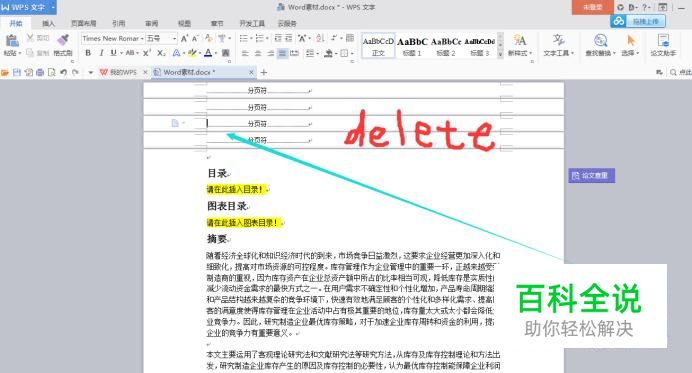Click the increase indent icon

pos(289,38)
